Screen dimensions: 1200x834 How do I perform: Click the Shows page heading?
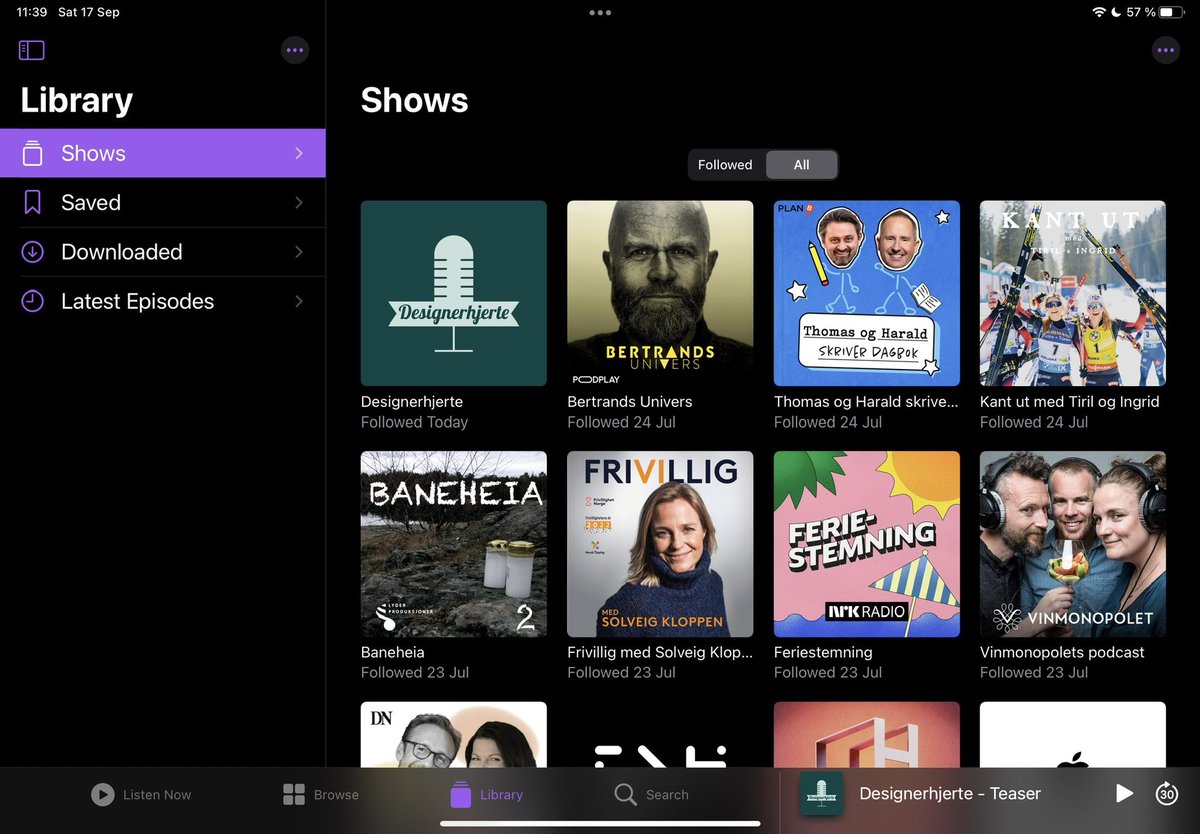pyautogui.click(x=414, y=100)
